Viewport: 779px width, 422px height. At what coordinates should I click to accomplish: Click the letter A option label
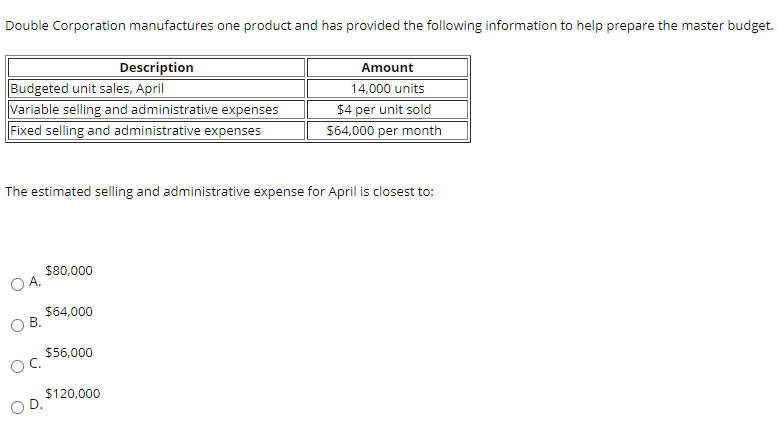point(35,281)
